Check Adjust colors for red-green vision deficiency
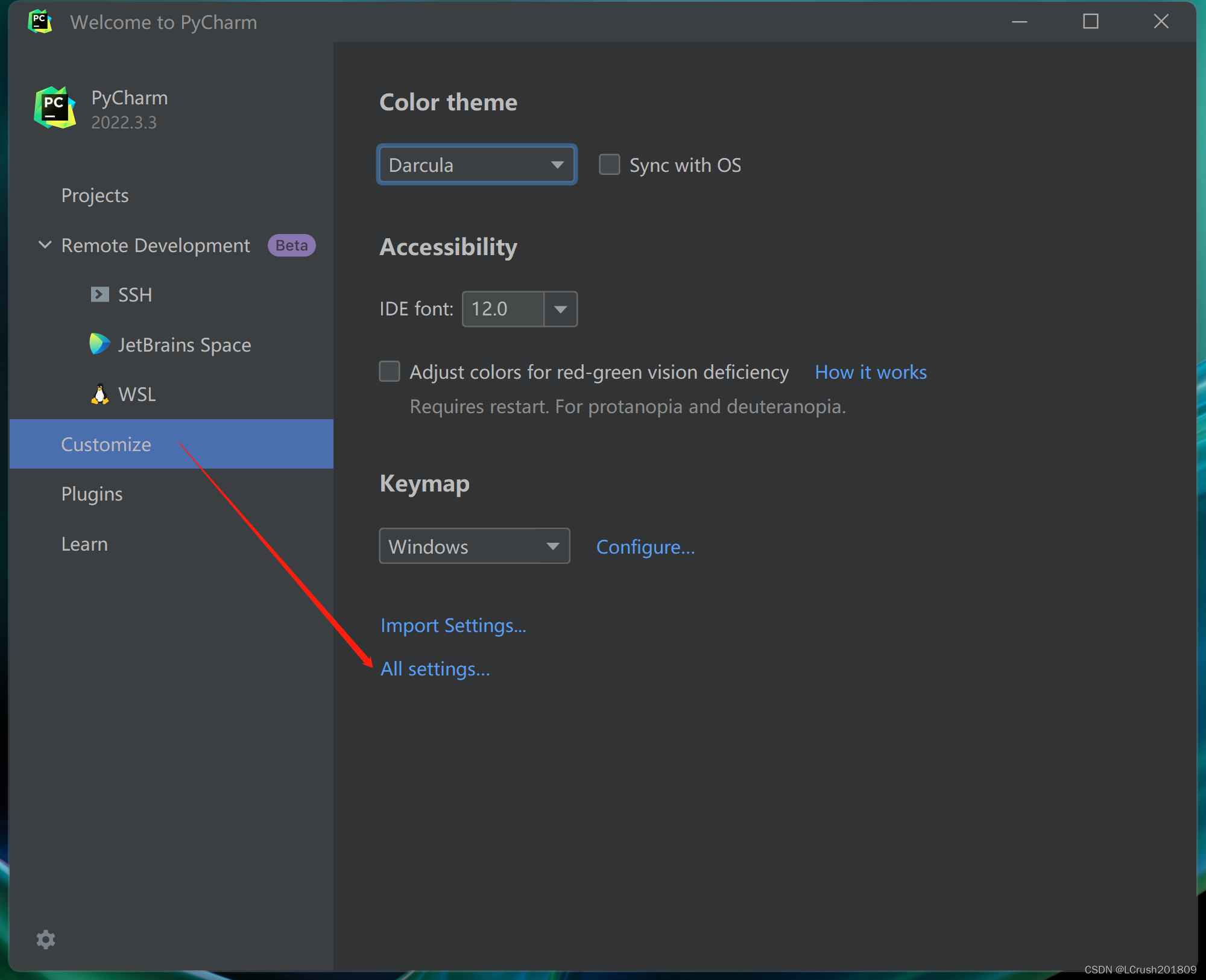 [x=390, y=371]
